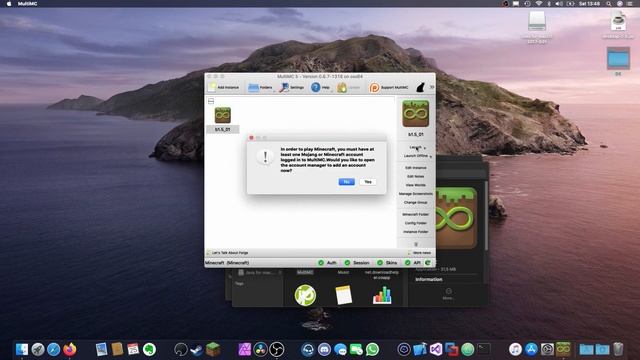Open Minecraft Folder from side panel
Viewport: 640px width, 360px height.
point(416,214)
